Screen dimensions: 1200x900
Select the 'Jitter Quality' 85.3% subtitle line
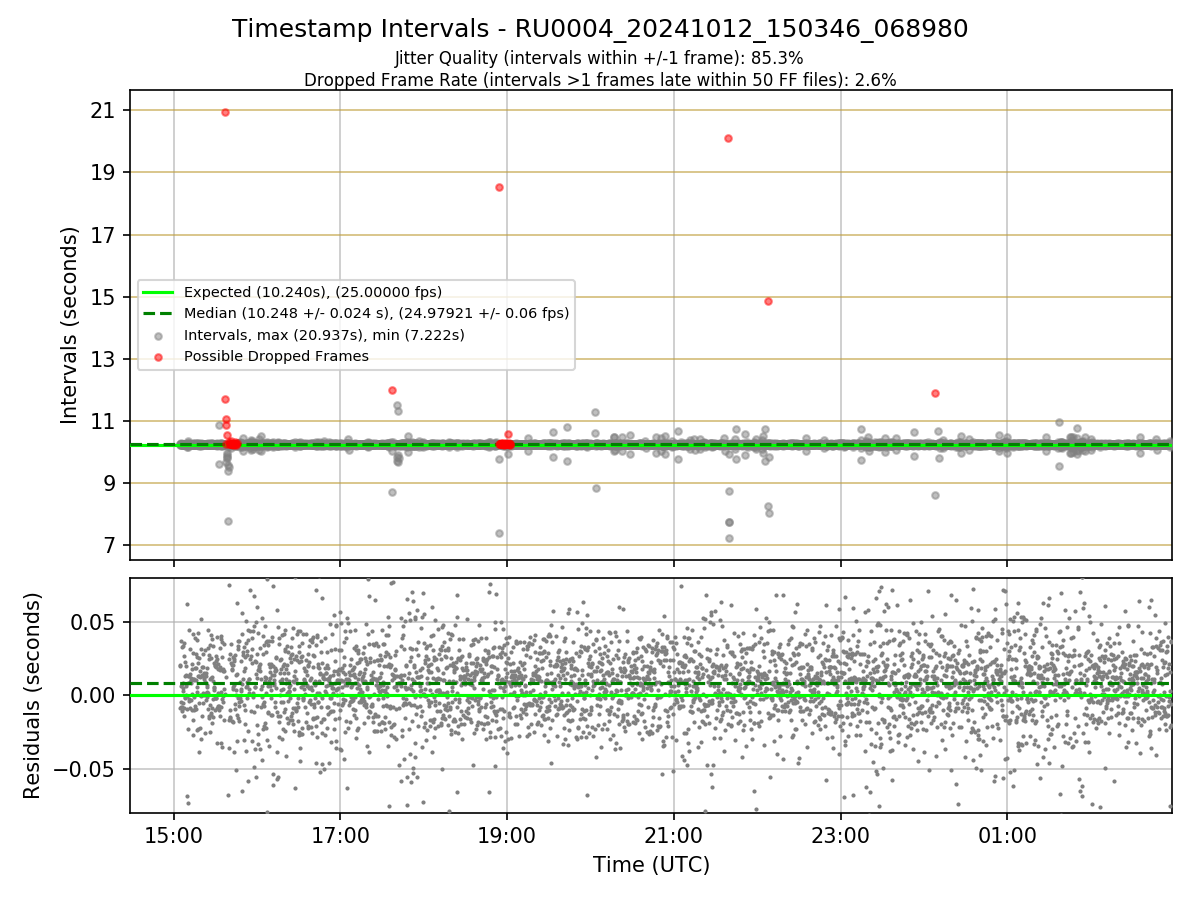click(599, 59)
